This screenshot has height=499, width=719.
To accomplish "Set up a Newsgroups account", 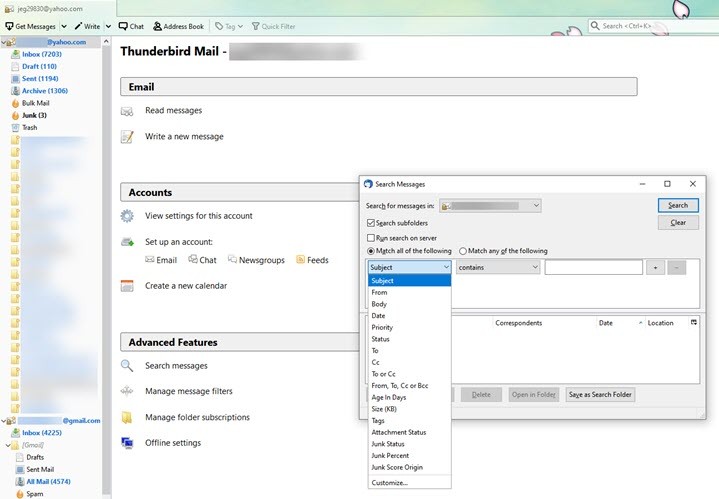I will click(256, 260).
